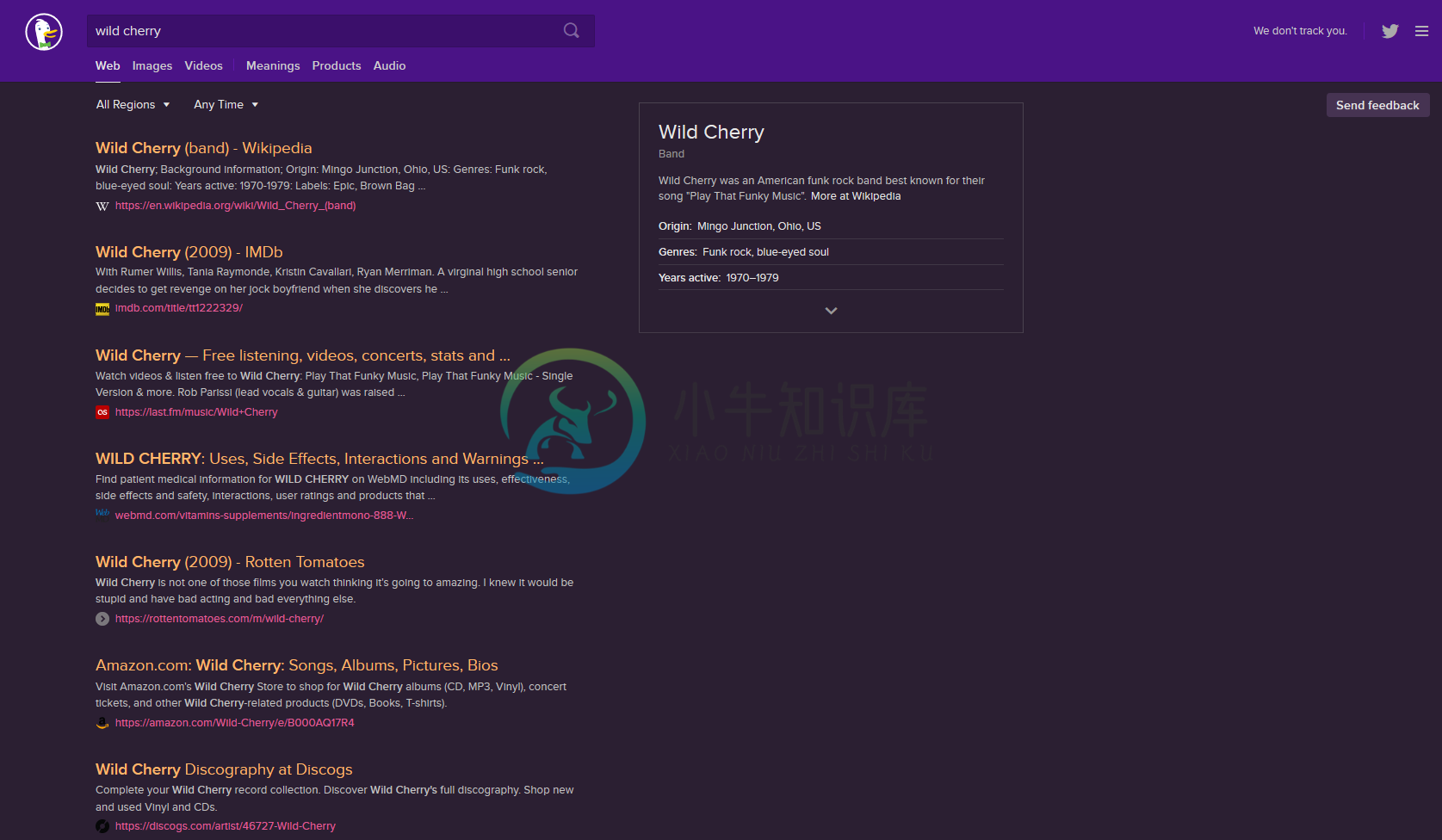Viewport: 1442px width, 840px height.
Task: Click the rottentomatoes.com URL link
Action: coord(220,619)
